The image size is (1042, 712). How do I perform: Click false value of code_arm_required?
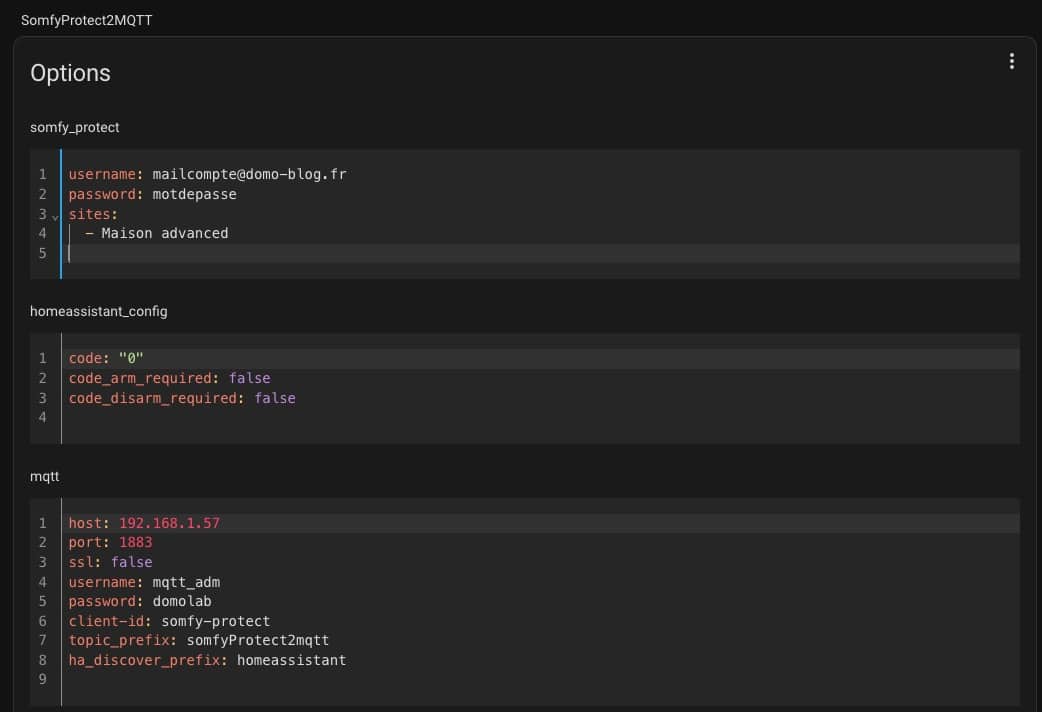click(x=249, y=378)
